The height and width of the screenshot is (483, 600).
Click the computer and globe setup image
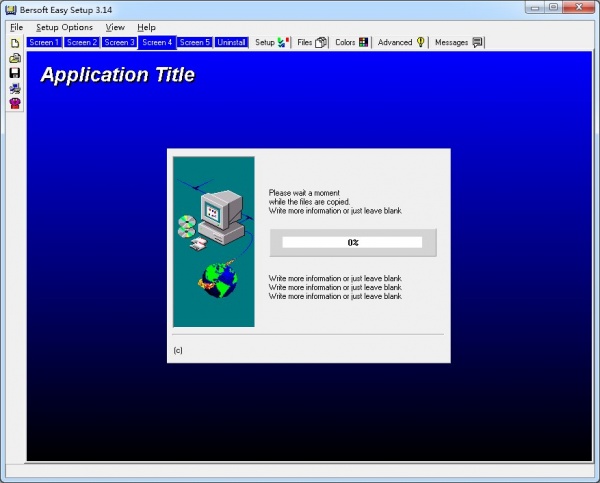coord(213,241)
